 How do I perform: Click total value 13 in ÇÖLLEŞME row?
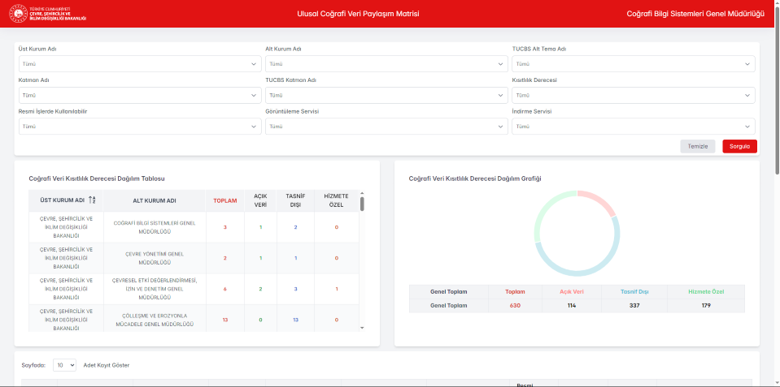click(x=225, y=320)
